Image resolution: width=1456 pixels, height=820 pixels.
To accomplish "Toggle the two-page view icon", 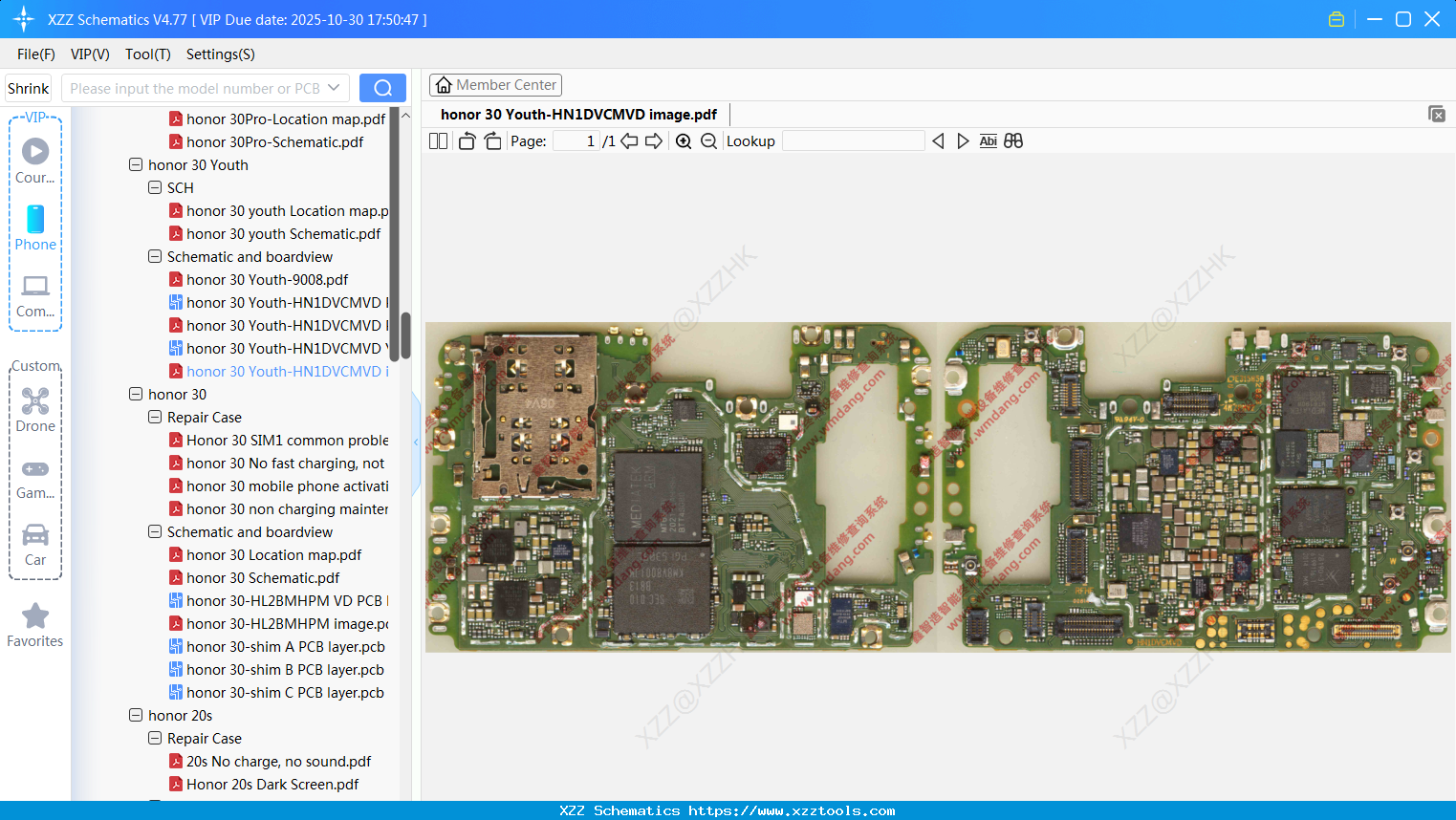I will (438, 141).
